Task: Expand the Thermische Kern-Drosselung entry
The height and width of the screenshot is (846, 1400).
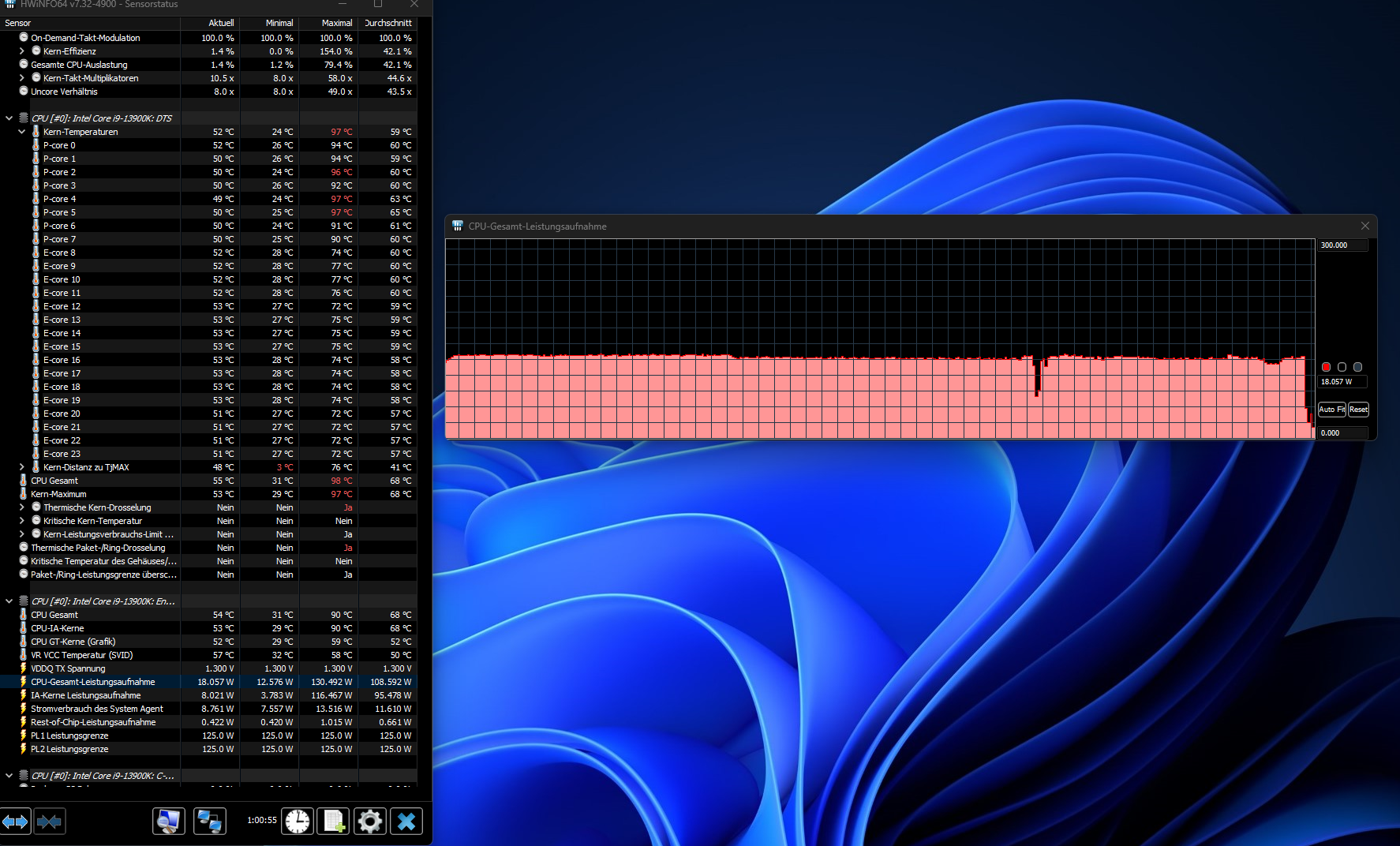Action: 21,507
